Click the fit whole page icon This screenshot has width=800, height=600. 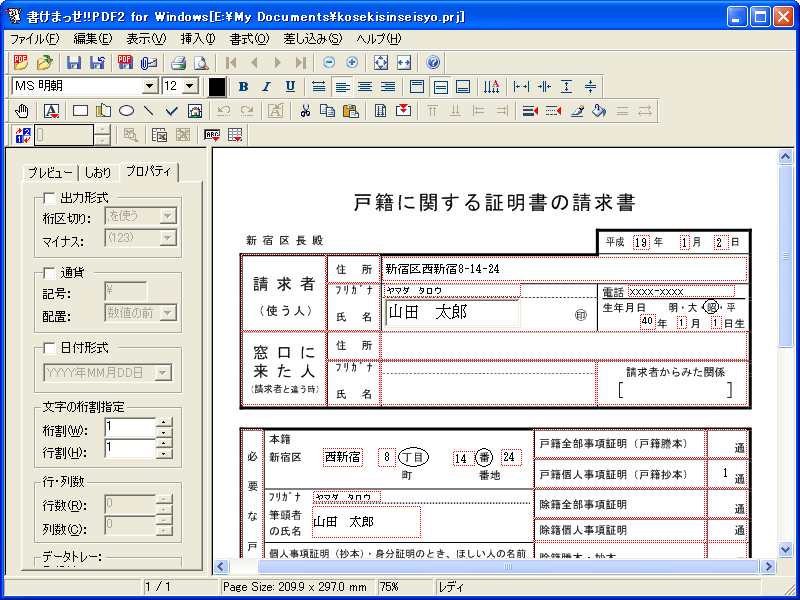tap(381, 62)
